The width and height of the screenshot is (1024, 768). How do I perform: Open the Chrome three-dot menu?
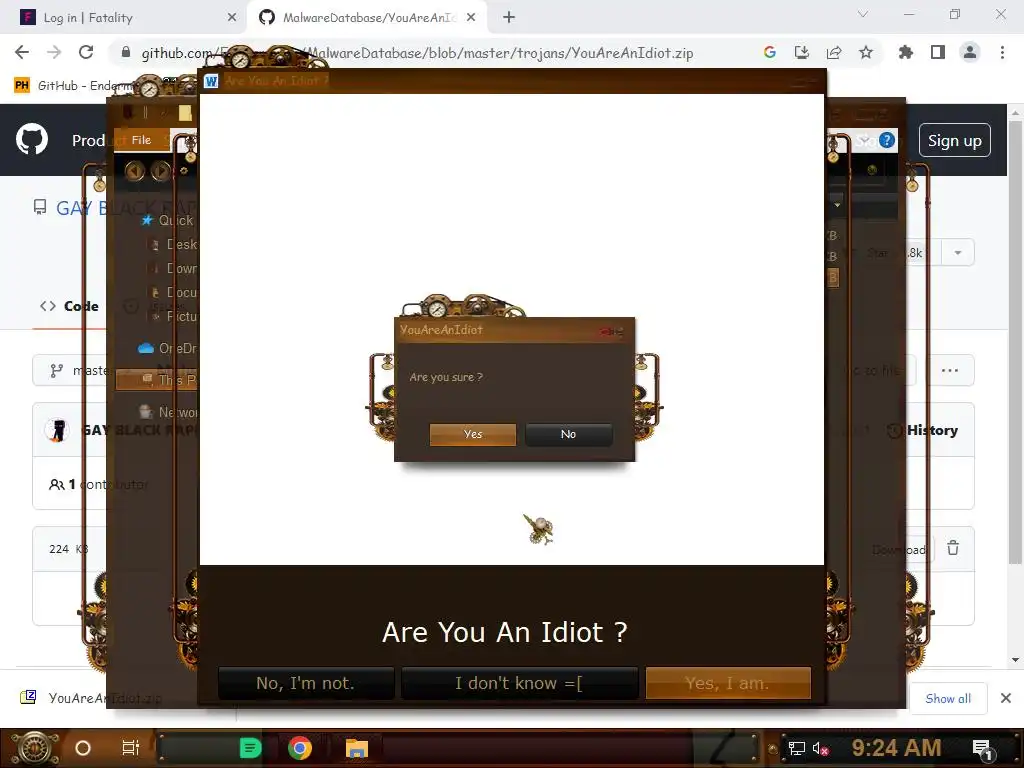pos(1002,52)
